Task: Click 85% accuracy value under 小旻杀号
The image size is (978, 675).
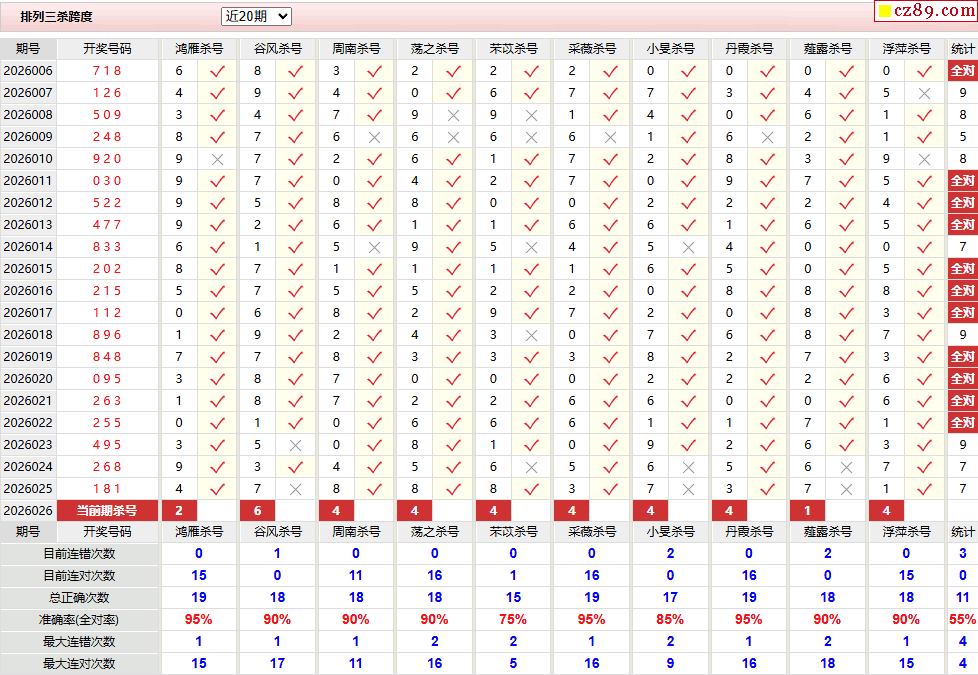Action: (670, 619)
